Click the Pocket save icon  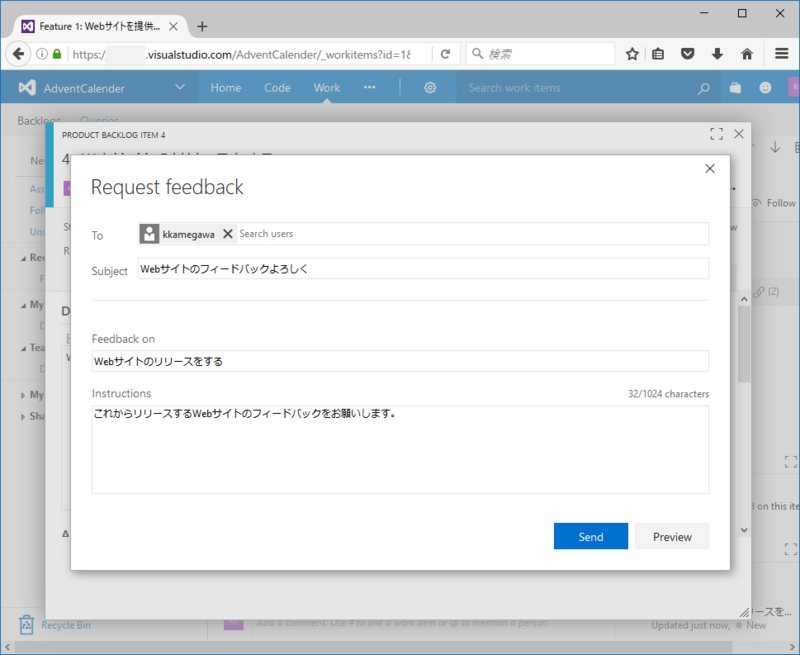coord(688,54)
